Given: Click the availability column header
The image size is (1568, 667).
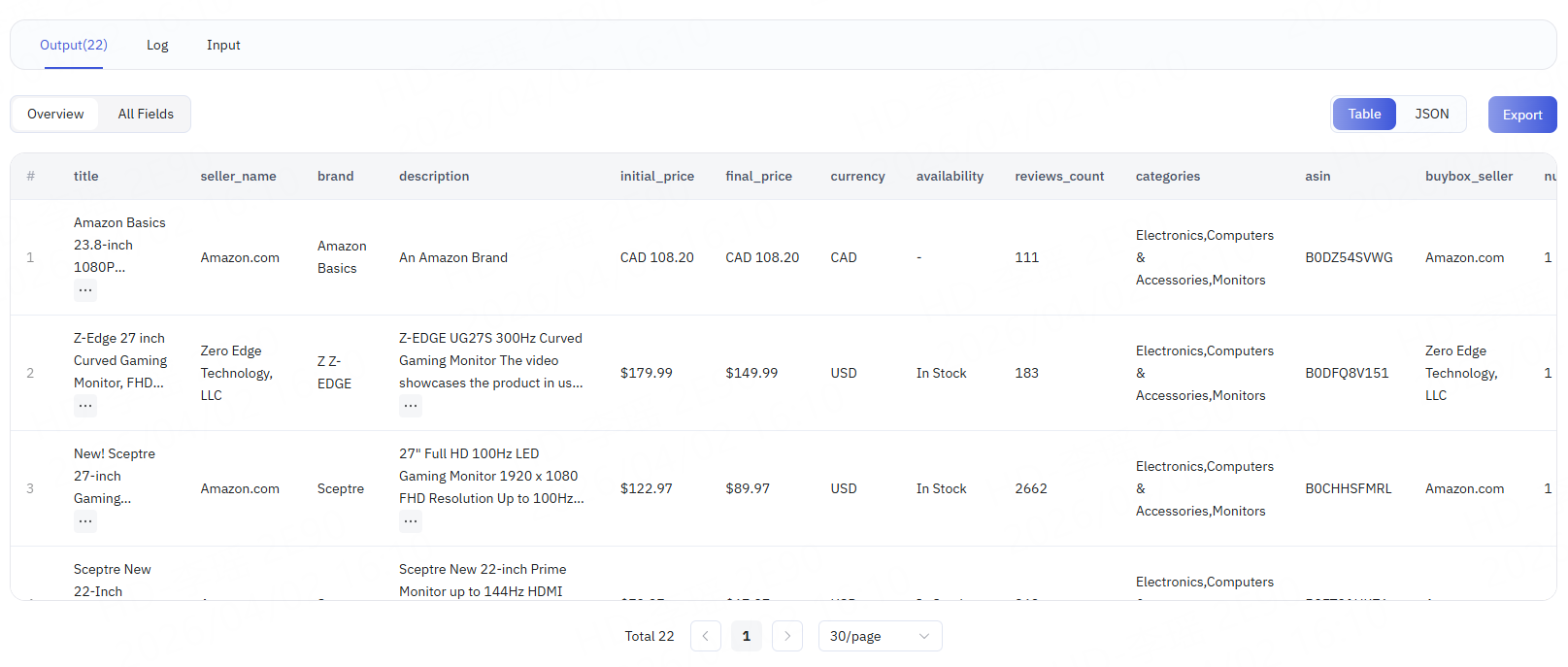Looking at the screenshot, I should pyautogui.click(x=950, y=176).
